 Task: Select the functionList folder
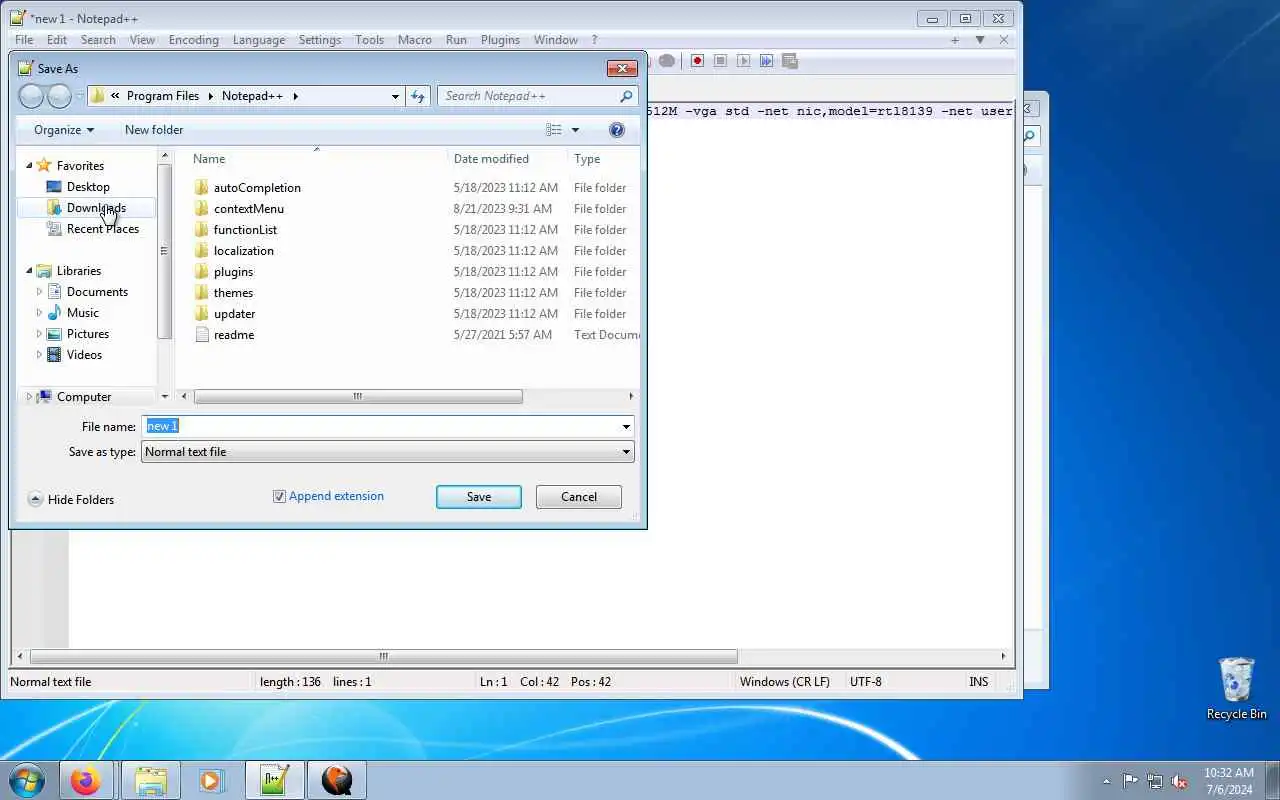tap(245, 230)
